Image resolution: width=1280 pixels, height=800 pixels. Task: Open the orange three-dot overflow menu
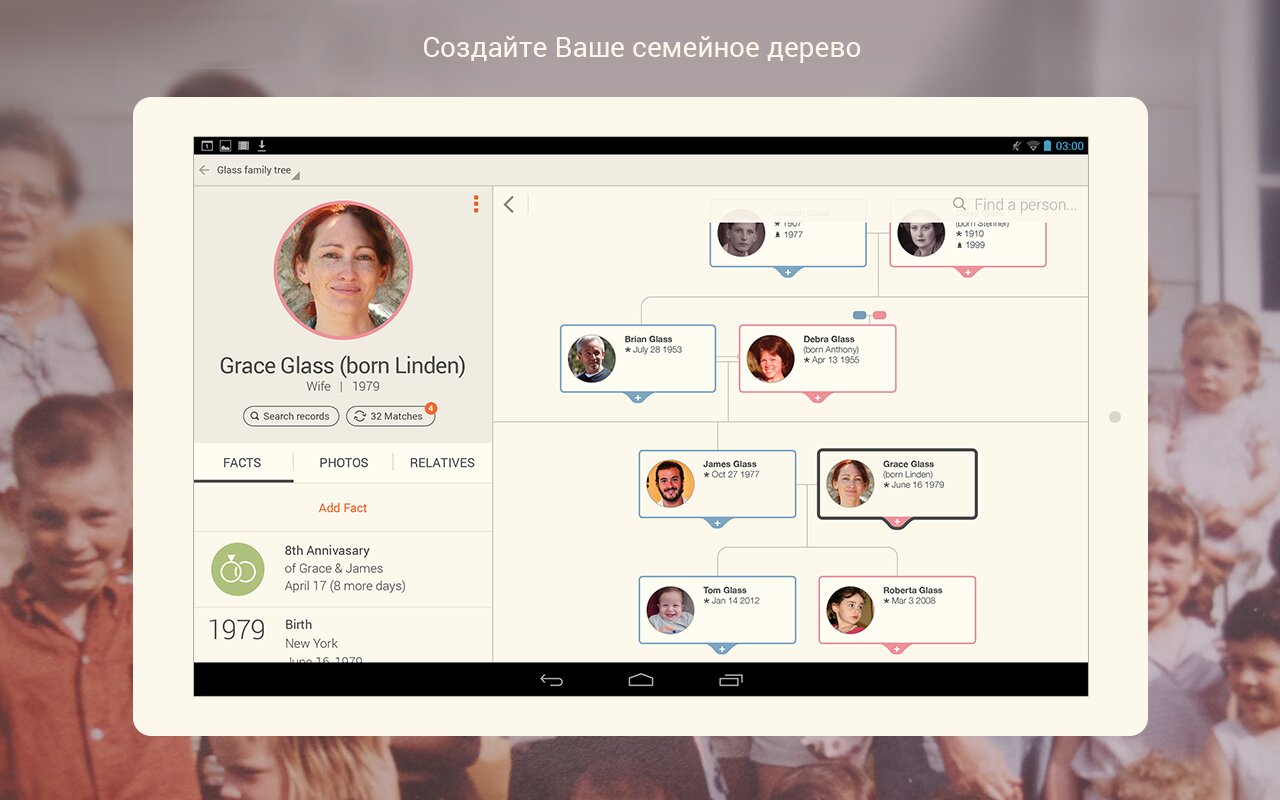(476, 204)
